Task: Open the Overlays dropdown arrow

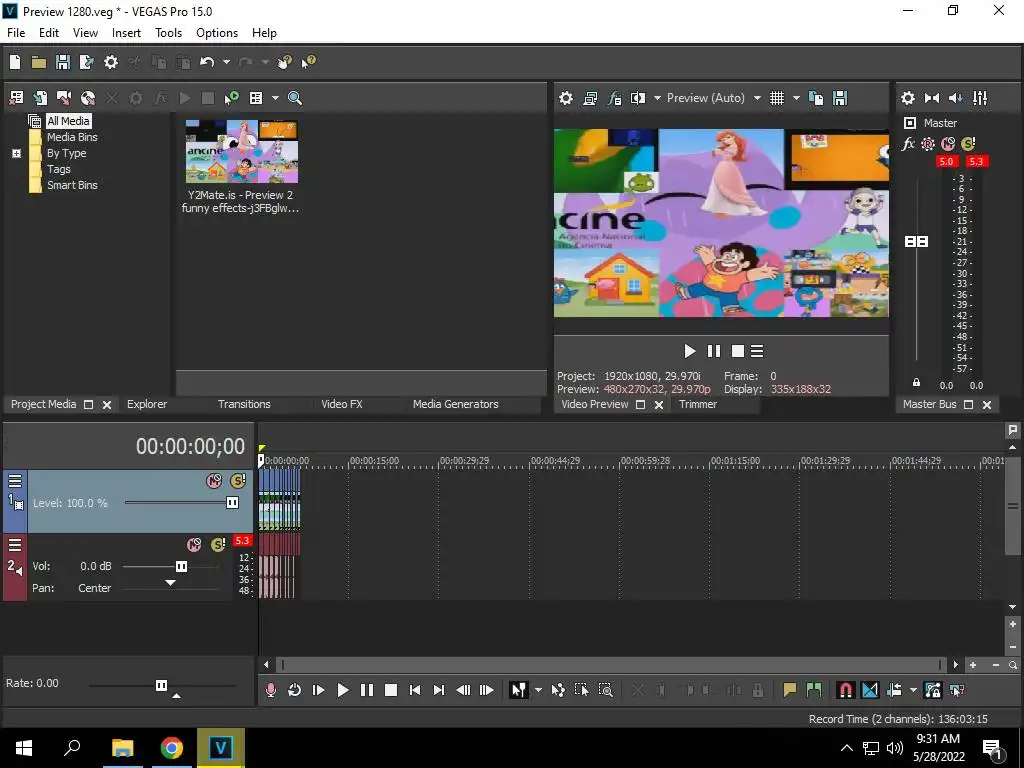Action: [x=796, y=98]
